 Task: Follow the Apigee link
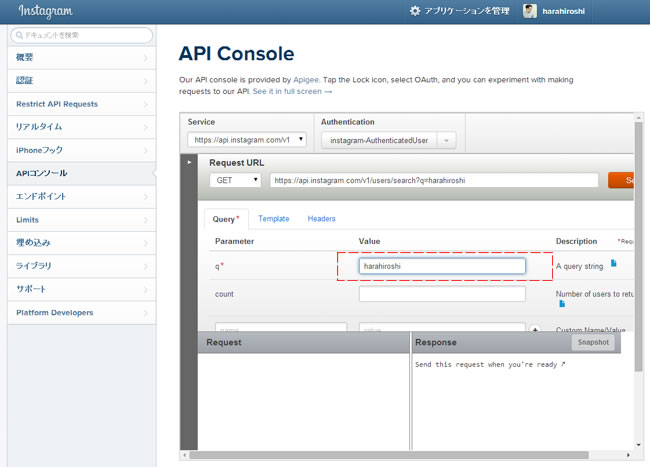pyautogui.click(x=306, y=80)
